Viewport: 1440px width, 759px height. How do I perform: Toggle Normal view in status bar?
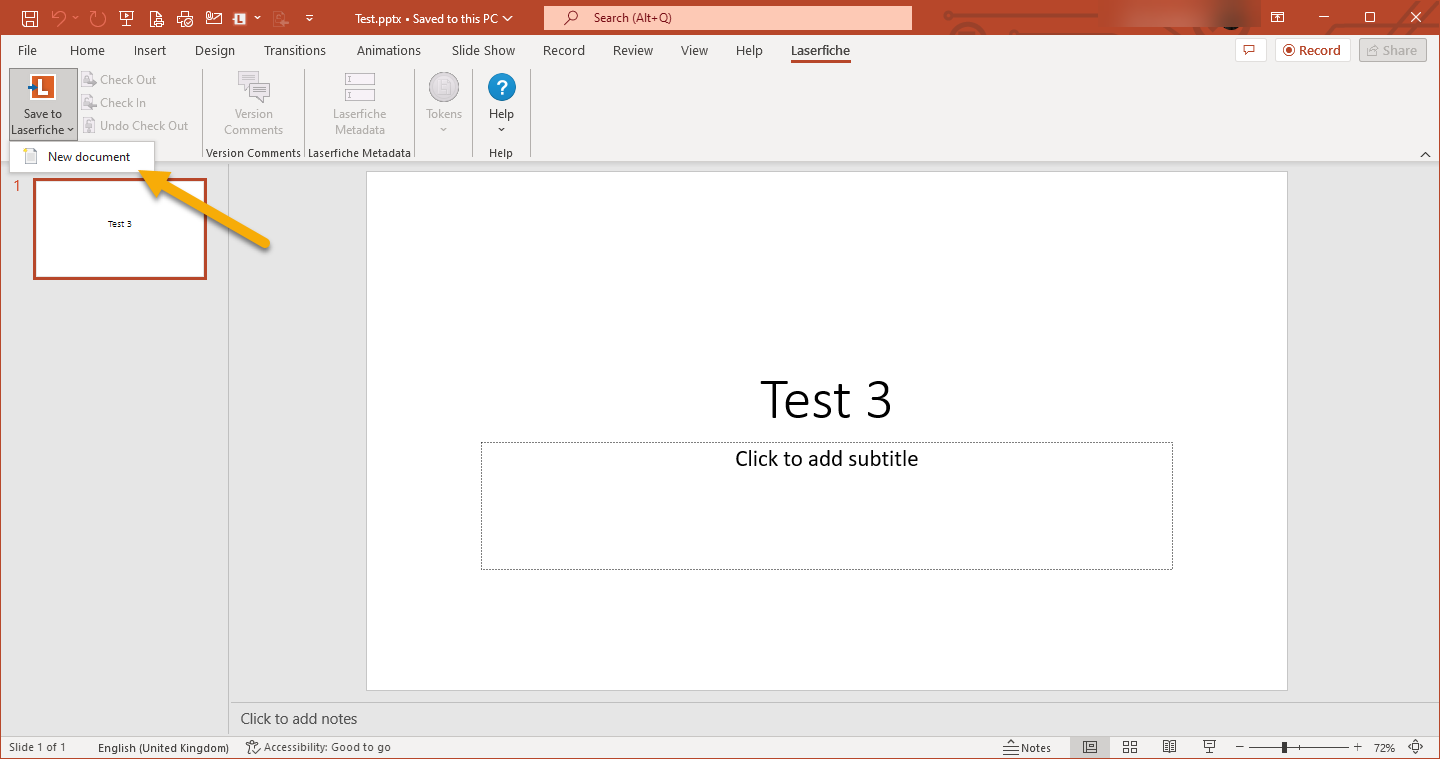tap(1090, 747)
